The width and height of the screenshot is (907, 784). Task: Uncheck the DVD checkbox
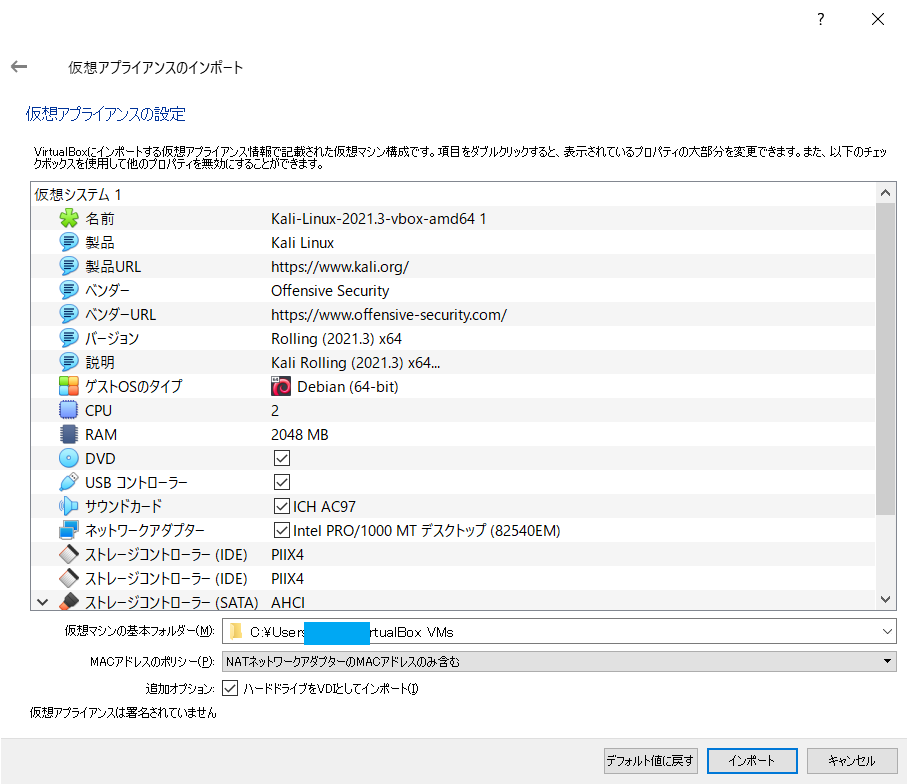[x=282, y=458]
